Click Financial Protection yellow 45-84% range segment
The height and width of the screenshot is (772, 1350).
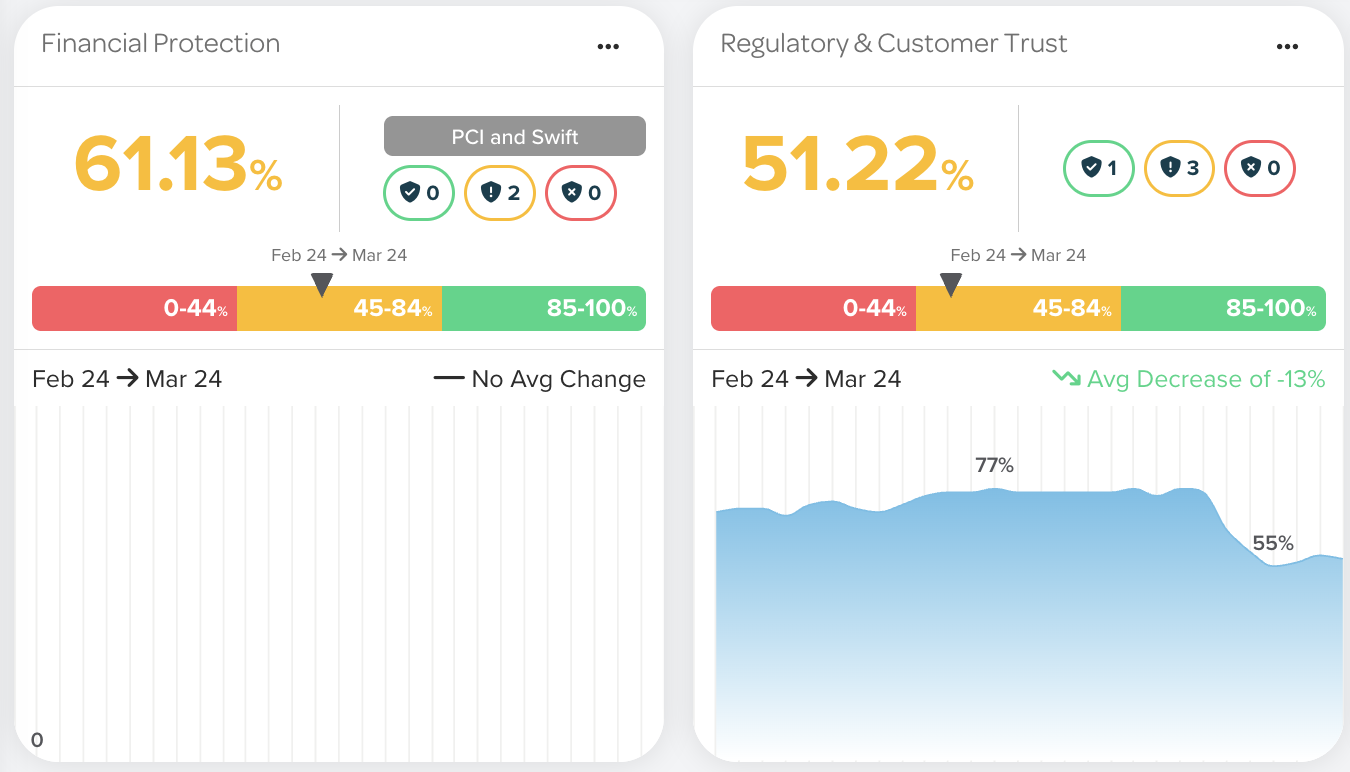coord(339,308)
